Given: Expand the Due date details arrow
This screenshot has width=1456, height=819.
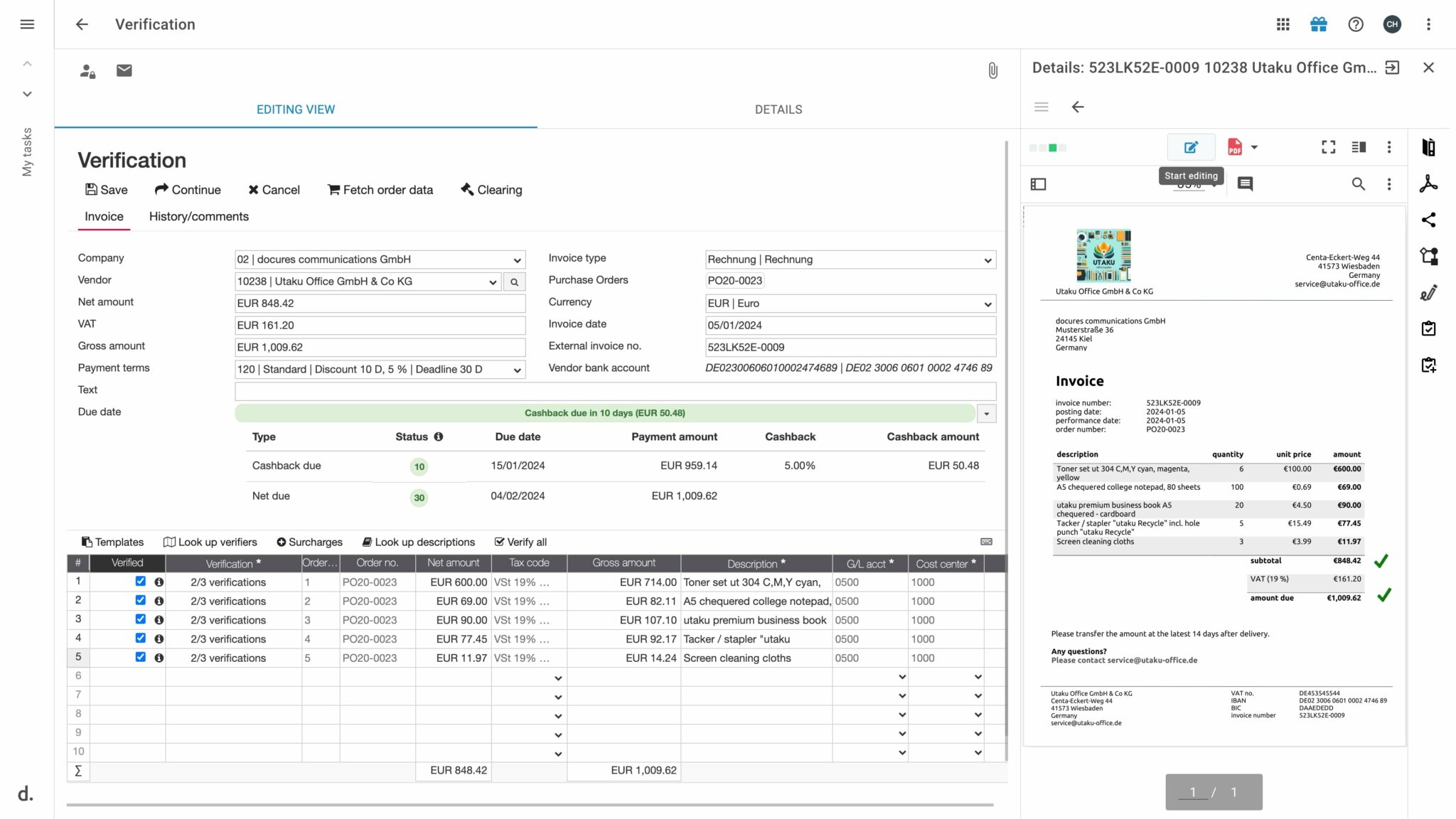Looking at the screenshot, I should pos(985,413).
